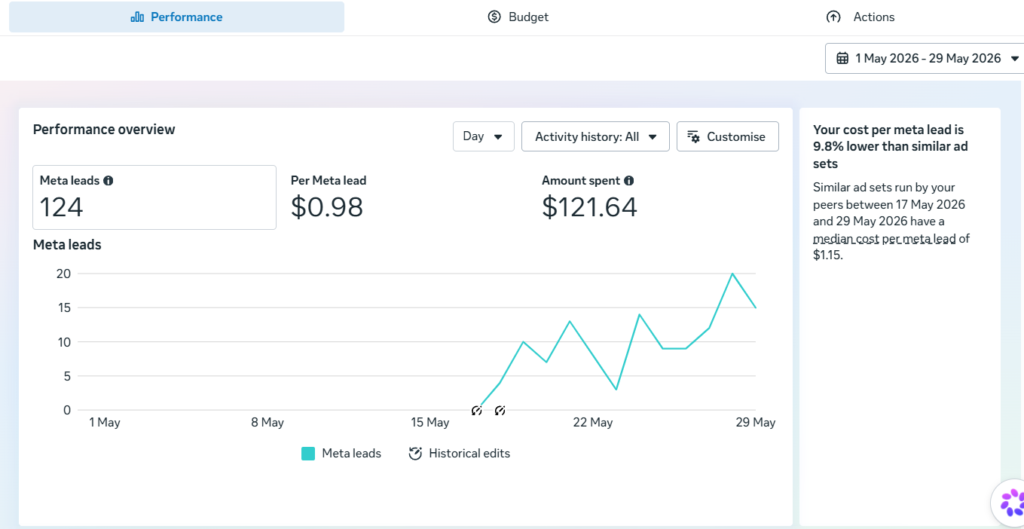The height and width of the screenshot is (529, 1024).
Task: Switch to the Actions tab
Action: point(860,17)
